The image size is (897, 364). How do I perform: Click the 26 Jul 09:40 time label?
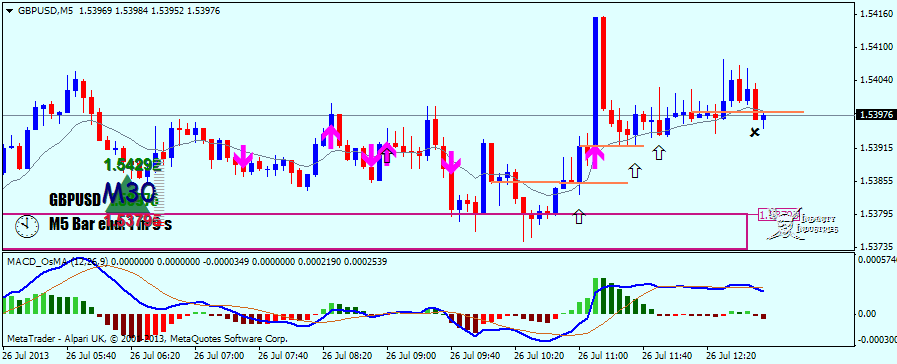(x=474, y=355)
